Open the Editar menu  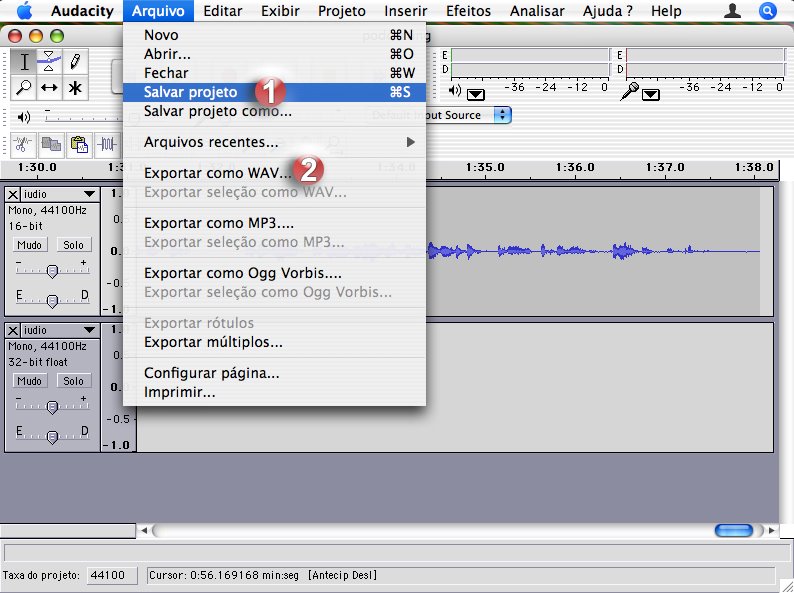223,11
